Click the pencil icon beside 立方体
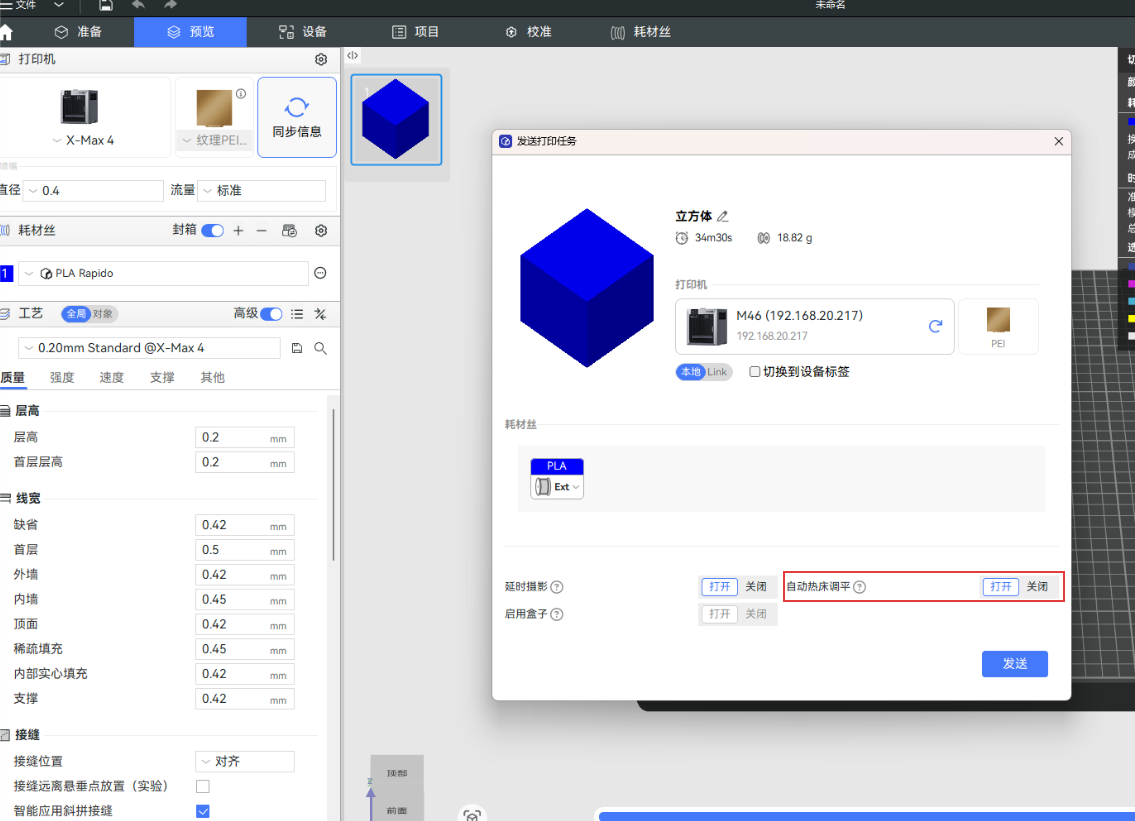1135x821 pixels. (723, 216)
